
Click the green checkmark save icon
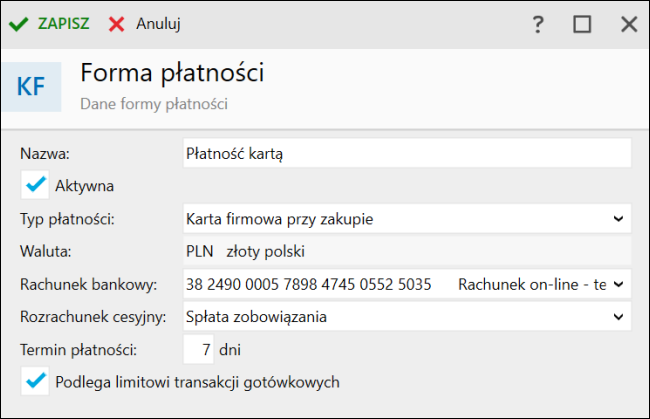tap(19, 24)
